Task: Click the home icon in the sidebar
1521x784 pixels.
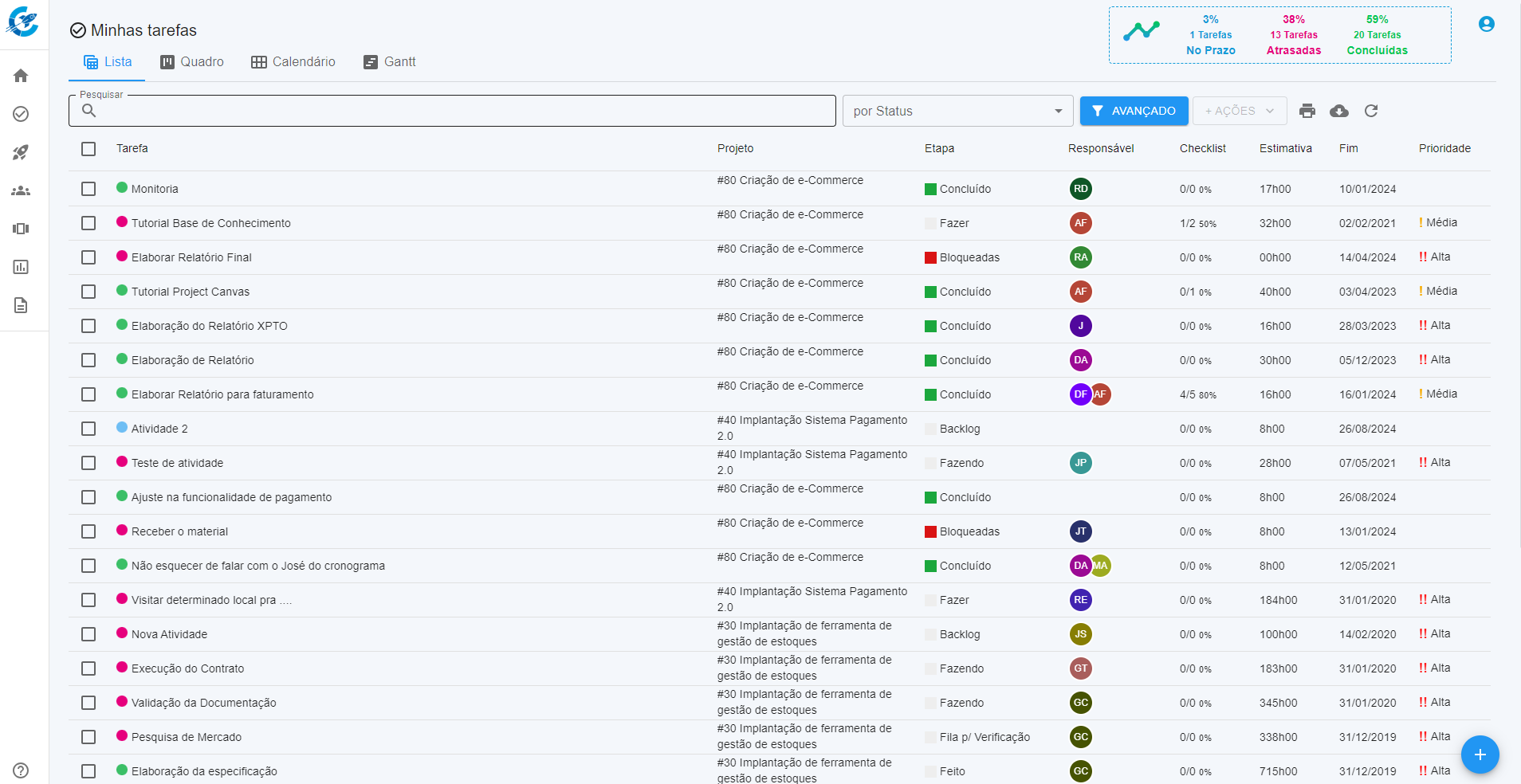Action: pyautogui.click(x=21, y=76)
